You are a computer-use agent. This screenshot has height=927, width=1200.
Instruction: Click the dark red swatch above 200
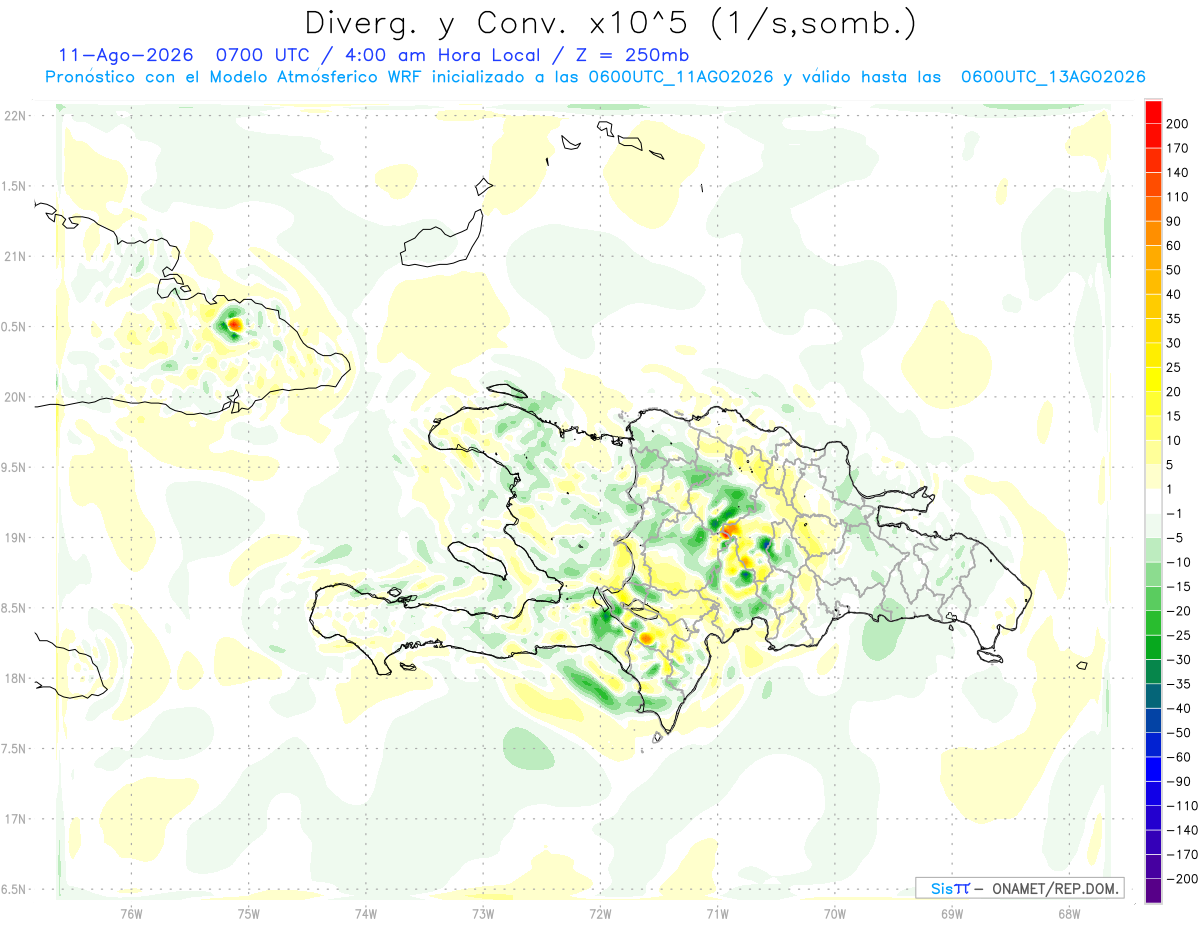(x=1154, y=111)
